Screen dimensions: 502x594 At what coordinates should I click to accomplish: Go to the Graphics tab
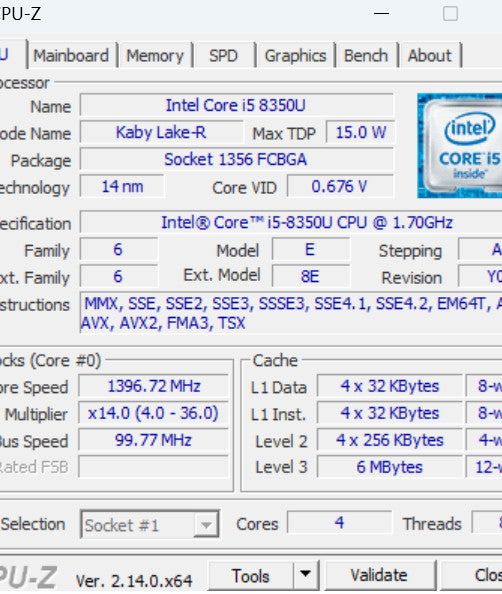pos(296,56)
